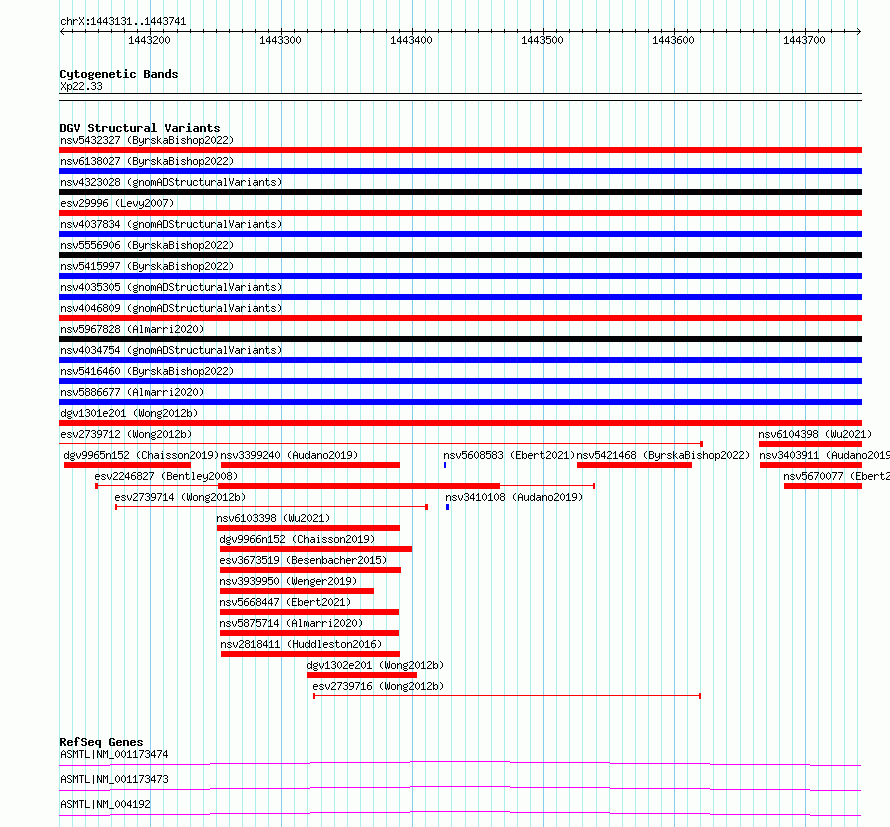Viewport: 890px width, 827px height.
Task: Open nsv4046809 gnomADStructuralVariants label
Action: (171, 308)
